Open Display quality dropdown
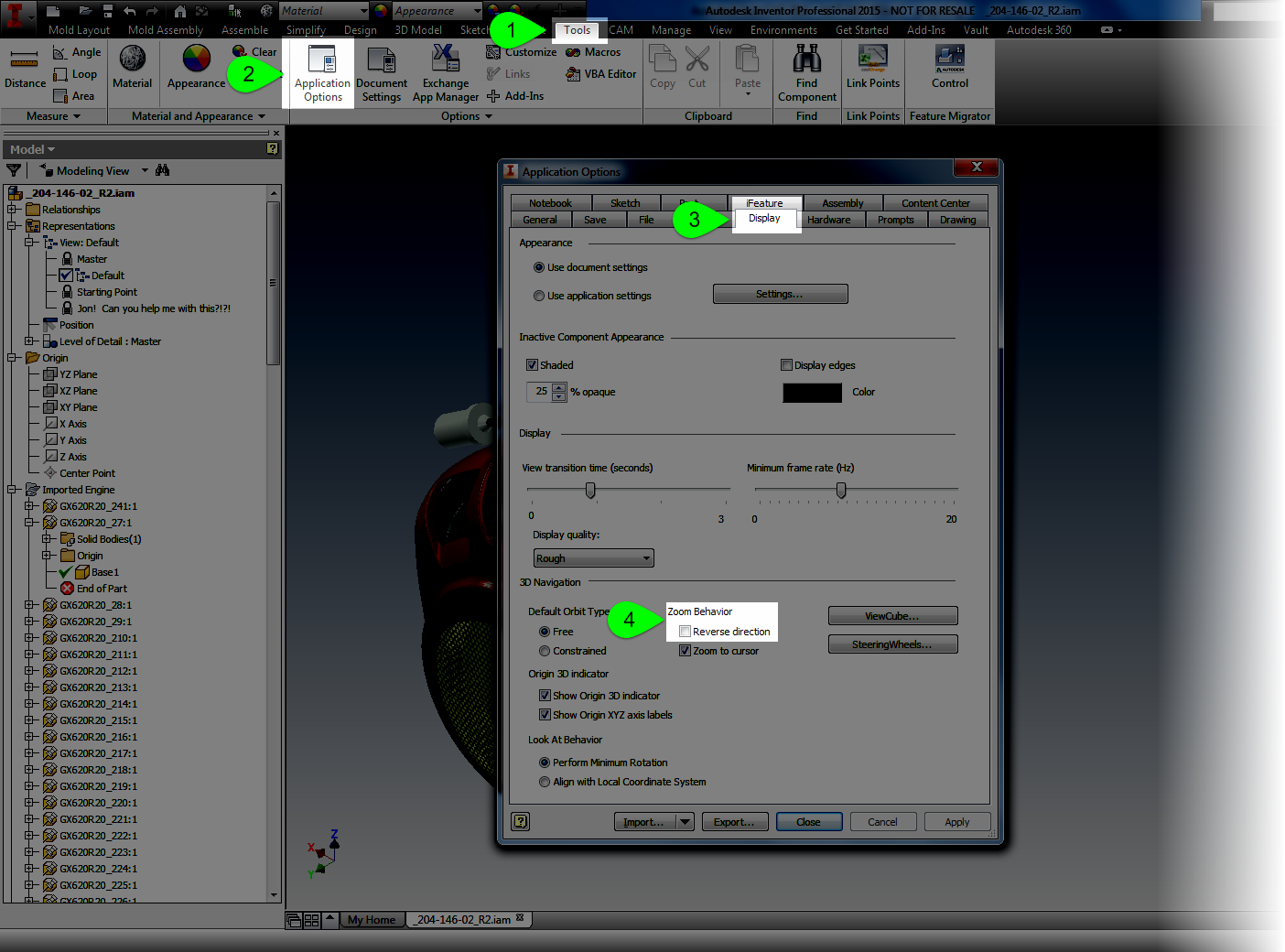The width and height of the screenshot is (1285, 952). [594, 558]
